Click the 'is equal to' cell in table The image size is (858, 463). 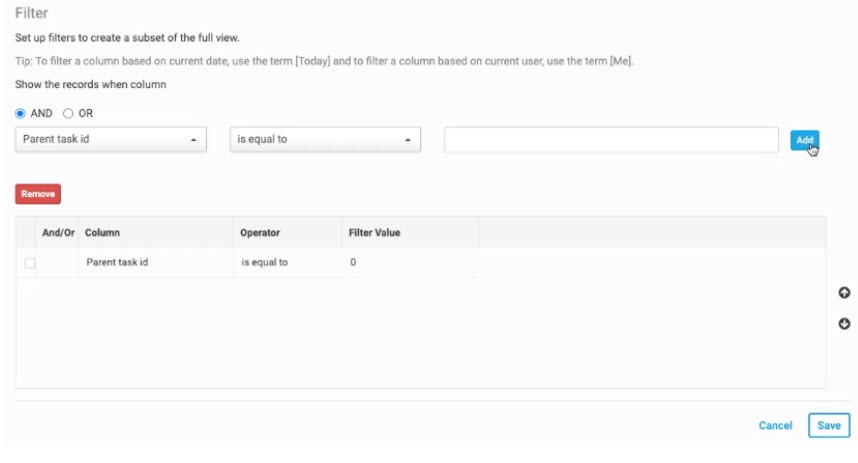pos(264,263)
